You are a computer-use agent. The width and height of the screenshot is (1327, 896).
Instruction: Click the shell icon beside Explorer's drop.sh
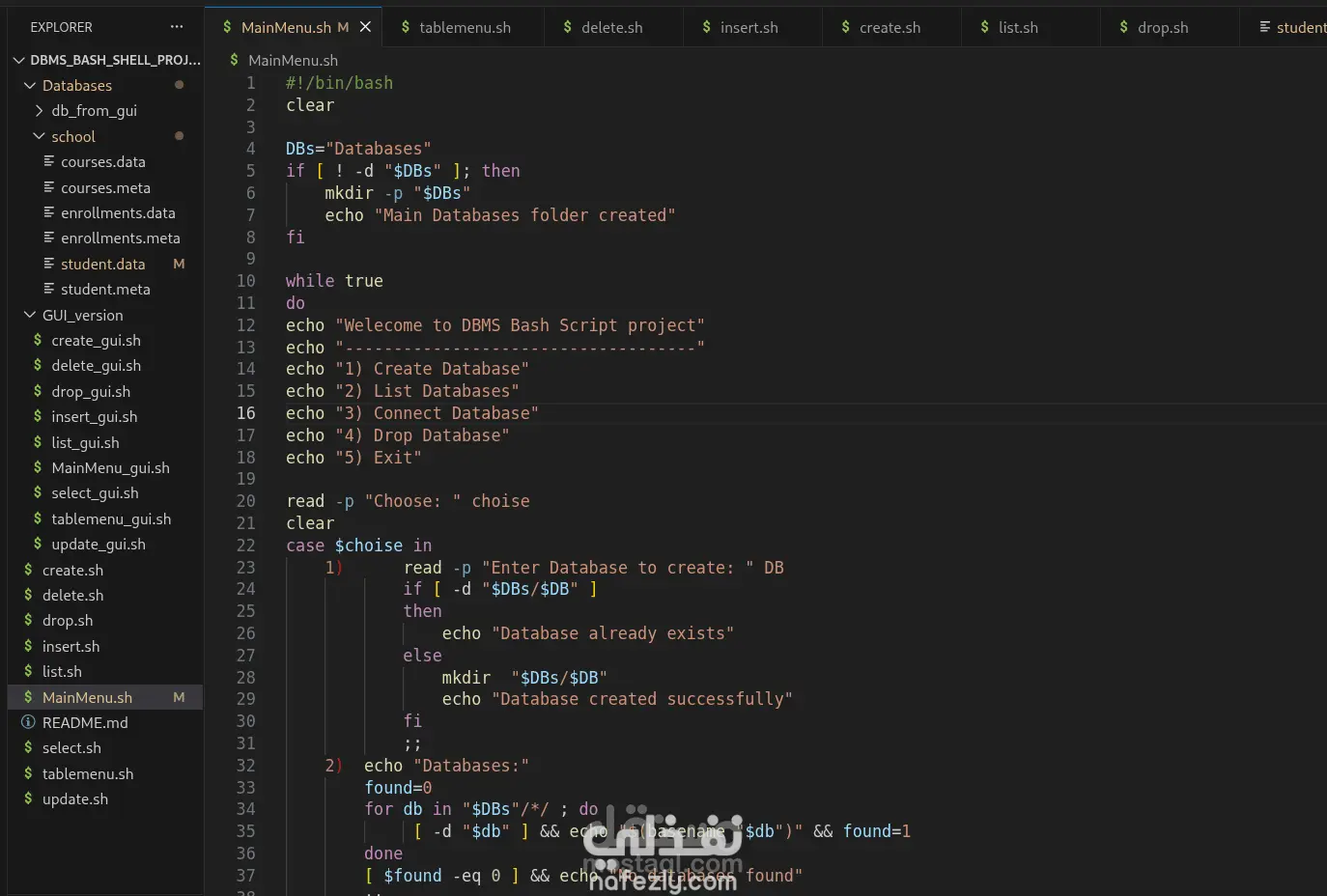point(28,620)
